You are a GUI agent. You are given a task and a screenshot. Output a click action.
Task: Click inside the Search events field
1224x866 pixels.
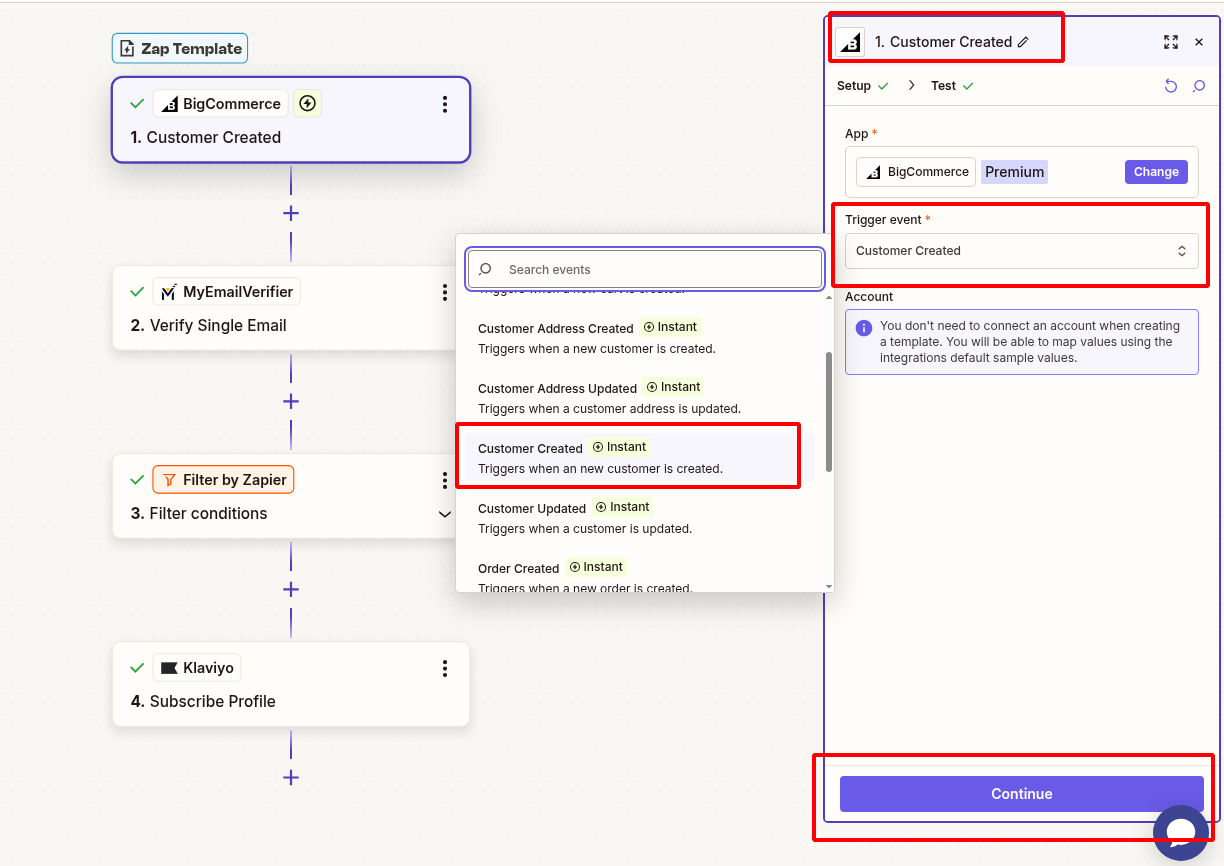click(644, 268)
